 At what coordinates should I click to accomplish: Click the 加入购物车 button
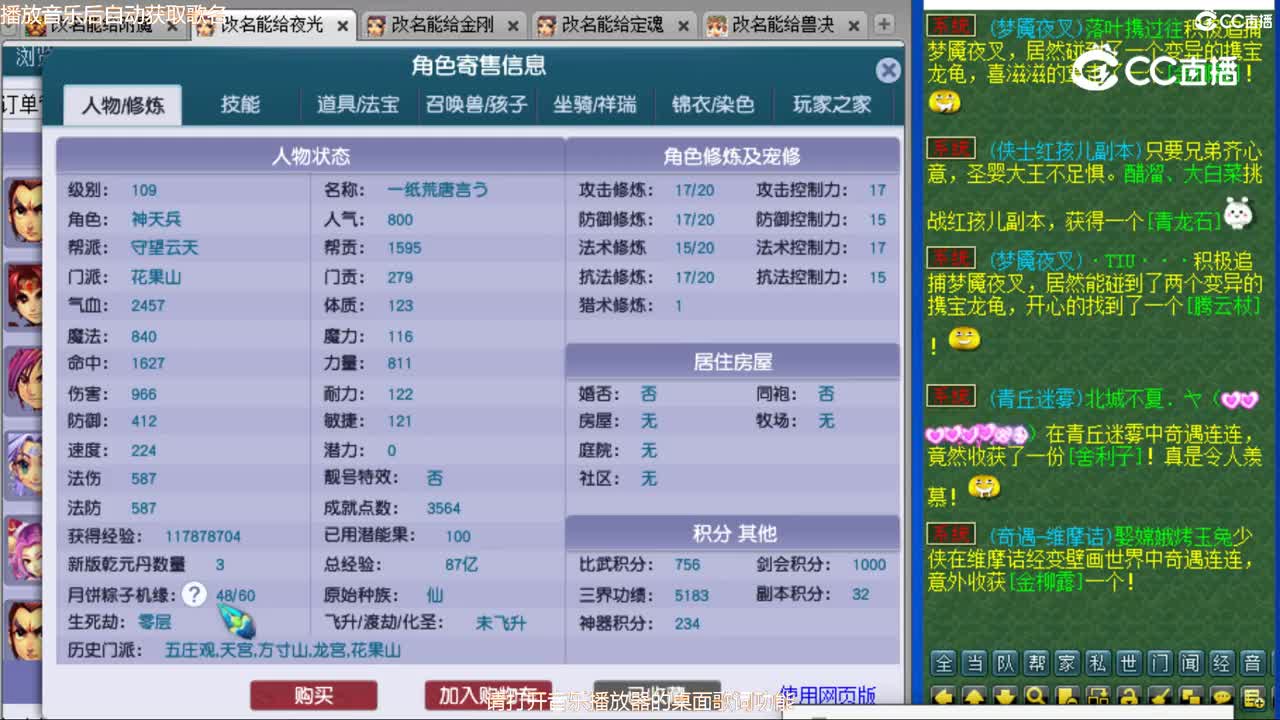tap(488, 696)
